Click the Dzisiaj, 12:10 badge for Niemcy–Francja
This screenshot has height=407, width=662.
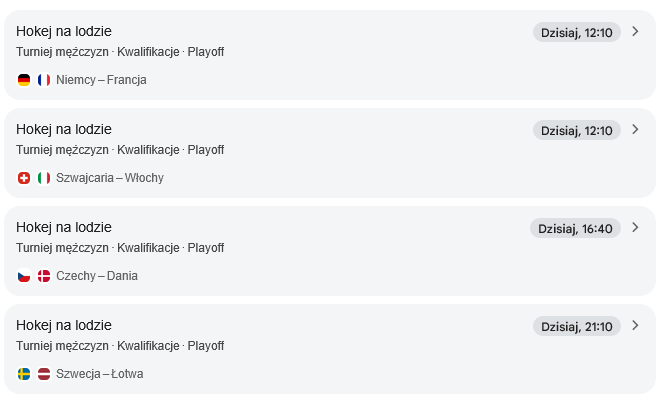point(576,32)
